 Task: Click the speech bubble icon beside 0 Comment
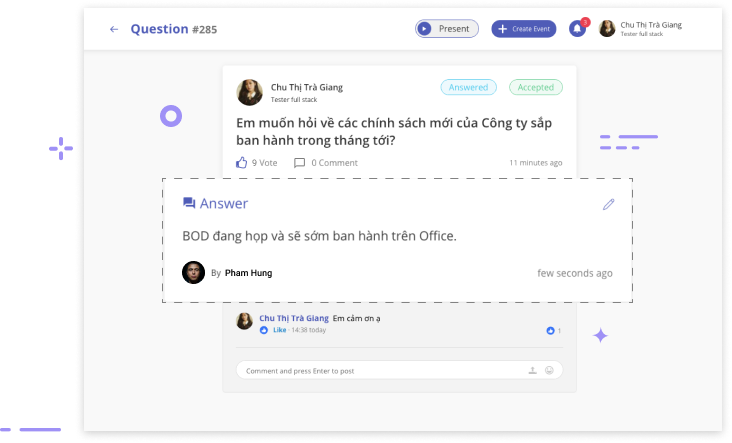point(299,162)
